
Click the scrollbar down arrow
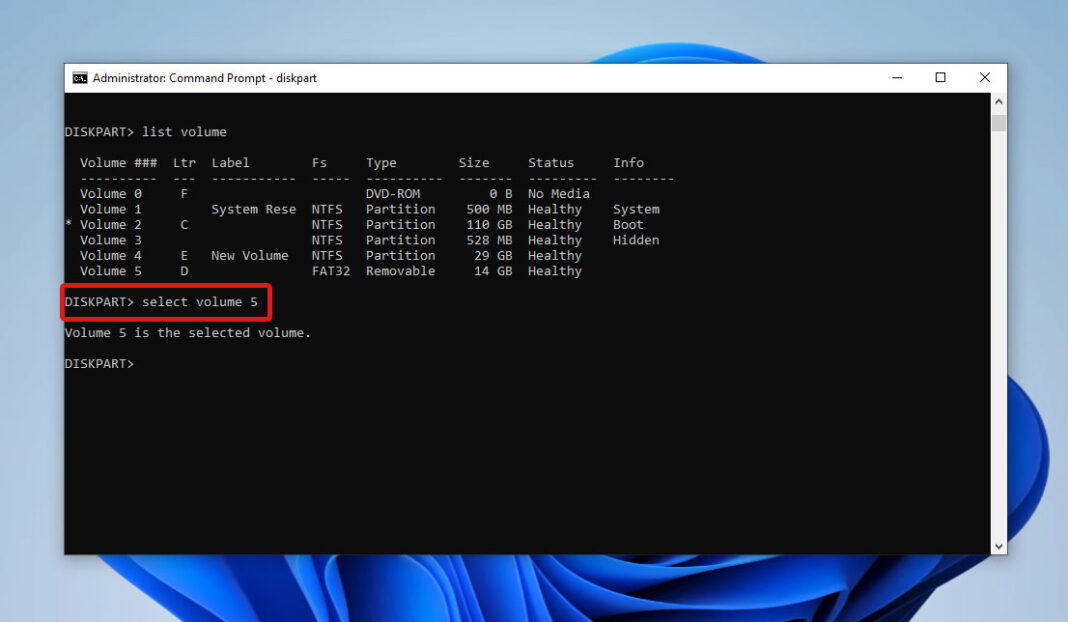[999, 545]
